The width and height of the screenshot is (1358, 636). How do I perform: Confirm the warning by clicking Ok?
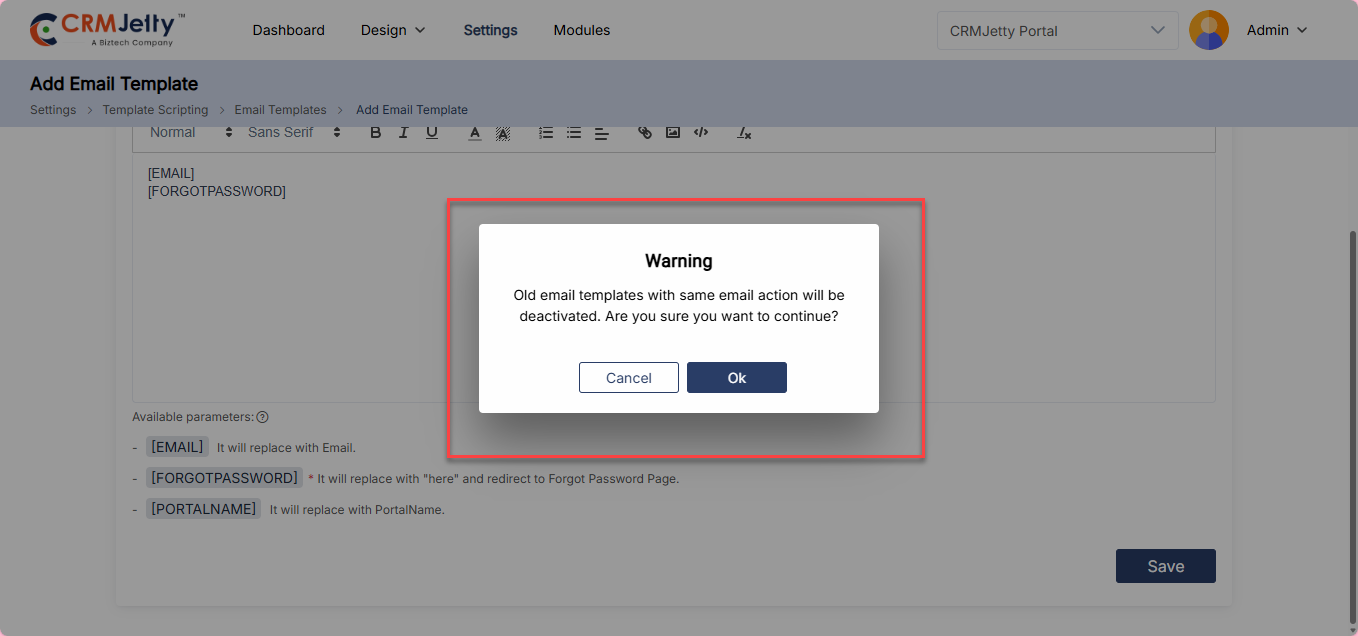(737, 378)
